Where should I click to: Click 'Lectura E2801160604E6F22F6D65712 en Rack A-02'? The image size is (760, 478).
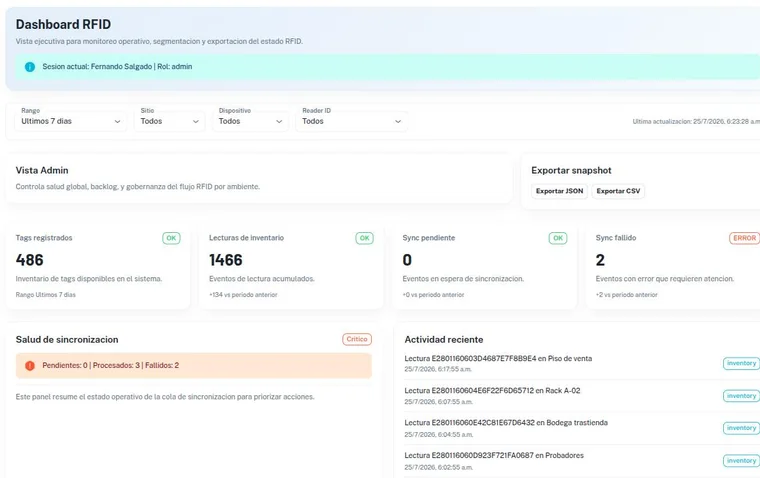(x=492, y=391)
